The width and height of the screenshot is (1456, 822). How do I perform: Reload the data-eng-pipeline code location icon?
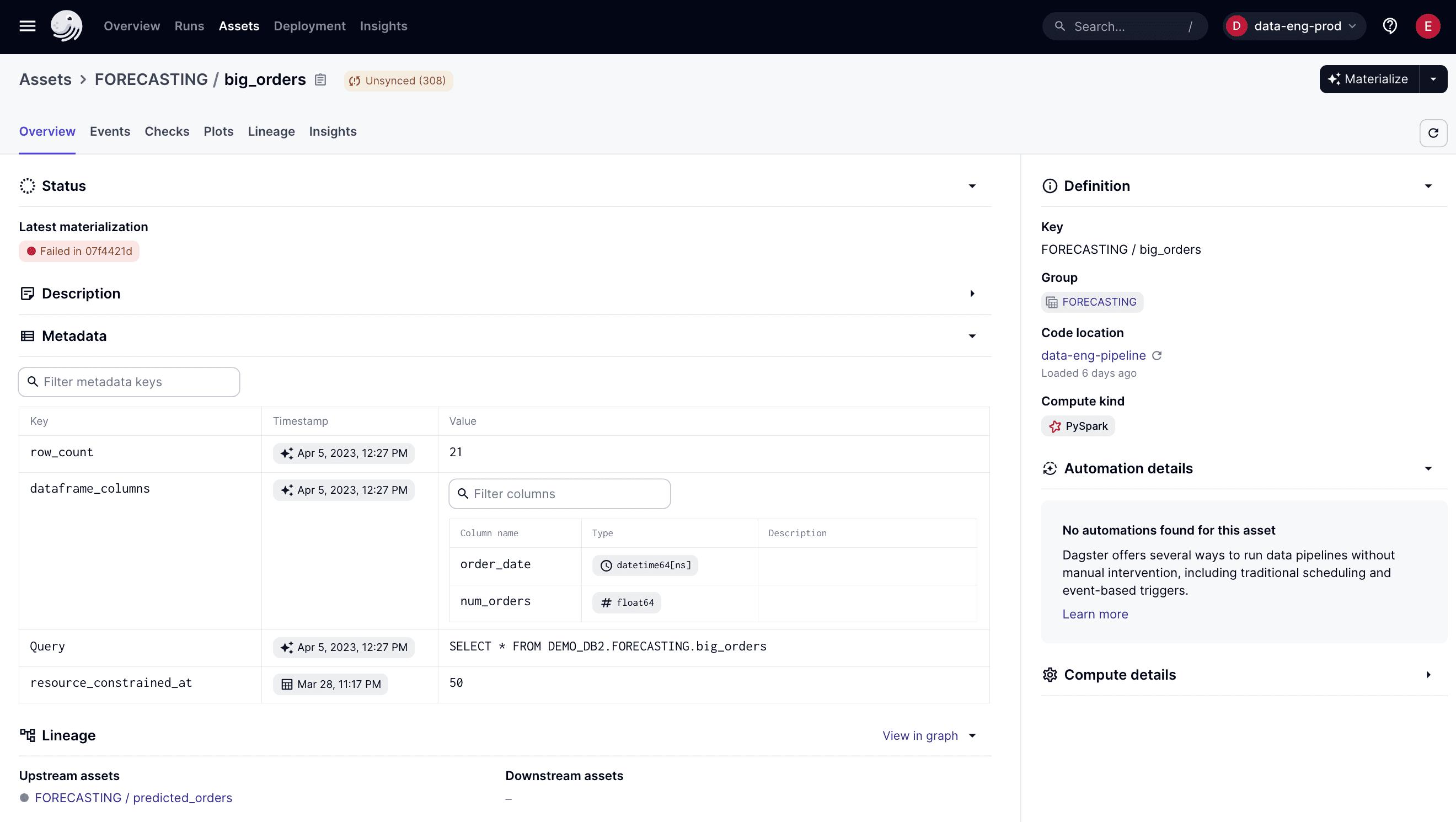click(1157, 356)
